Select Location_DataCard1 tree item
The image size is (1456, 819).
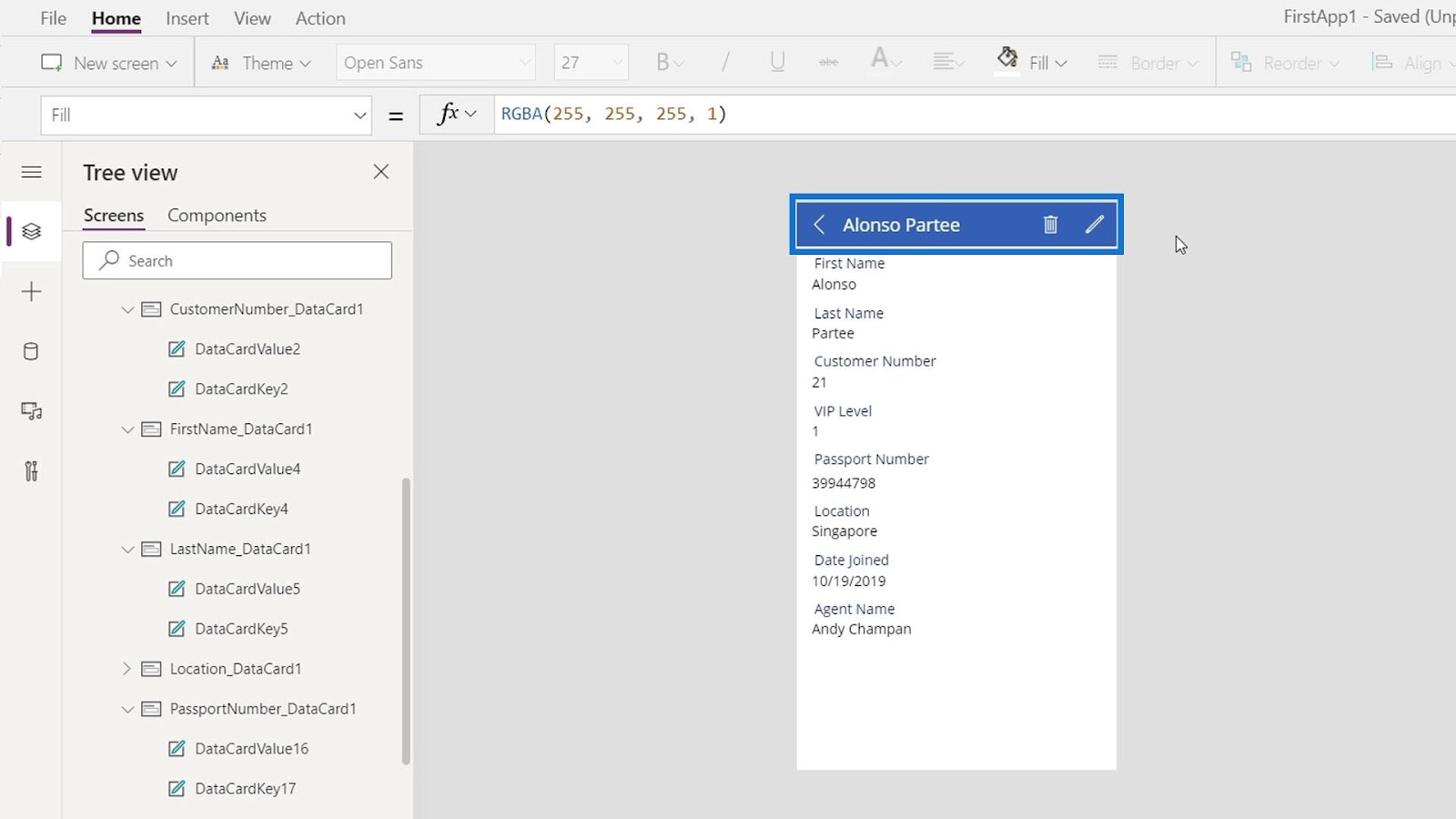236,669
